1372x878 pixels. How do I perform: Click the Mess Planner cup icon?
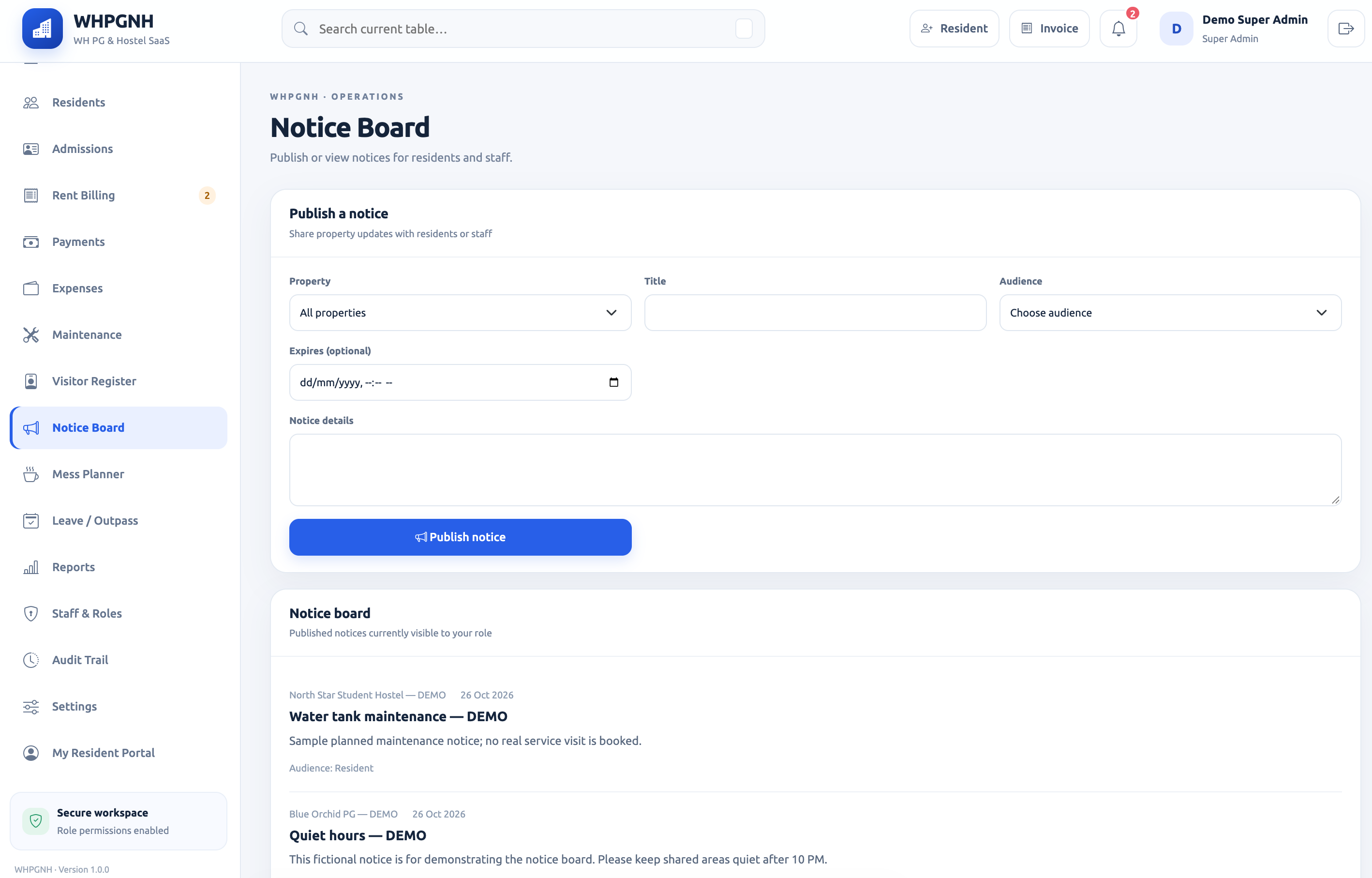[31, 474]
